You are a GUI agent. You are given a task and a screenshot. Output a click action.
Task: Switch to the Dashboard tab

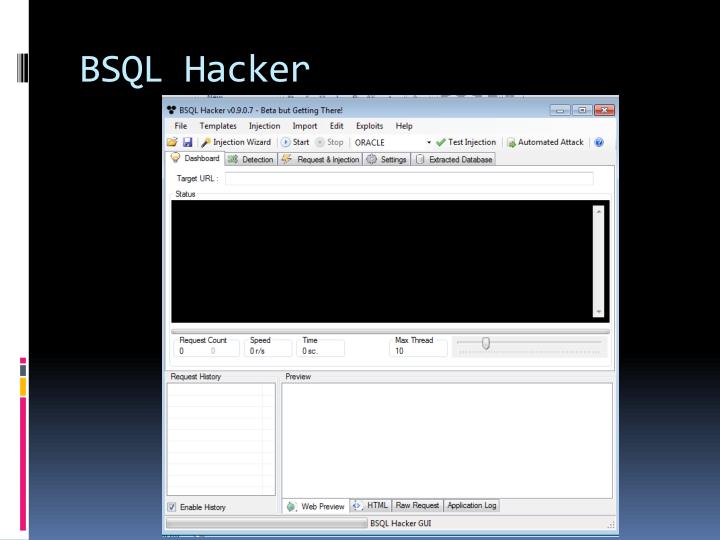click(195, 158)
